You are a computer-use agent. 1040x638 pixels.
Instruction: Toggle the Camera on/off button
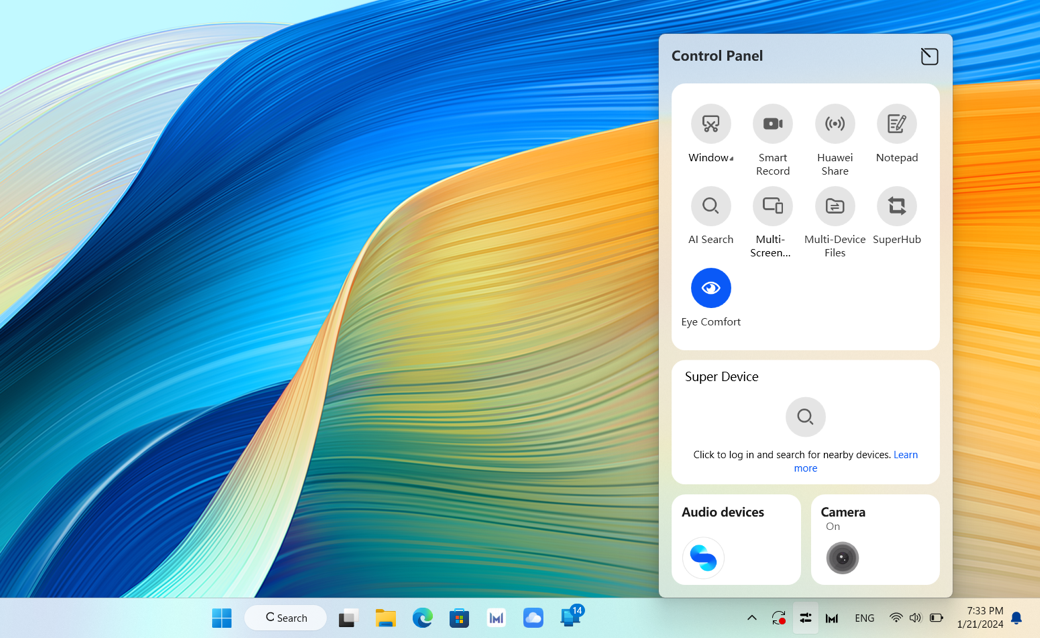coord(842,558)
